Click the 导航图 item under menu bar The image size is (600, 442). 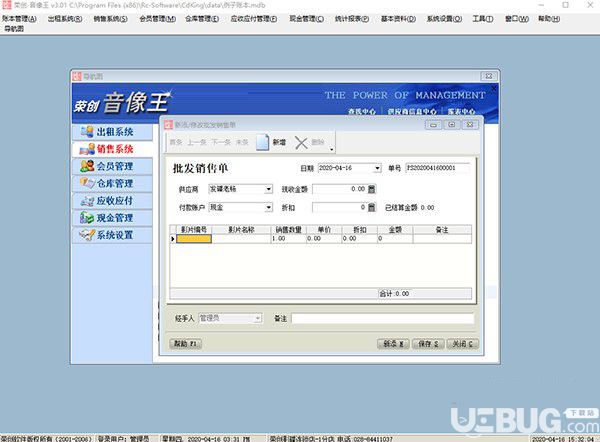14,28
